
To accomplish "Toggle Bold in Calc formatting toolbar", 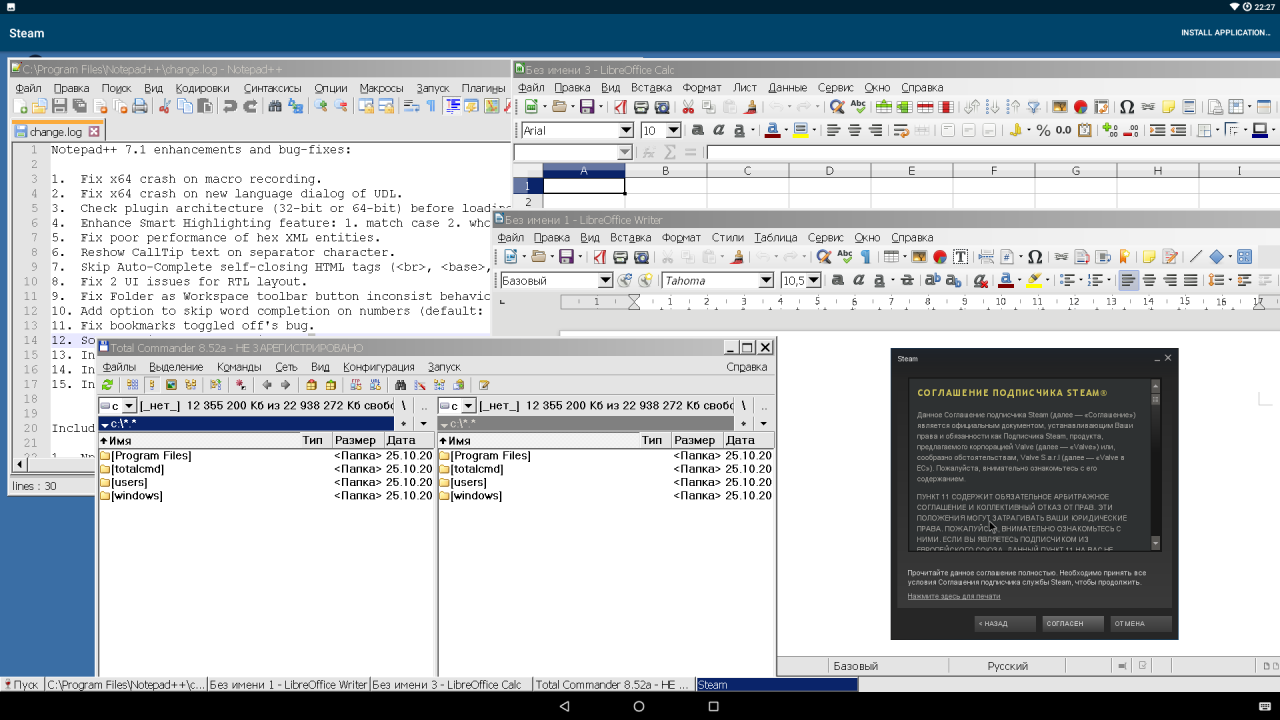I will [x=698, y=130].
